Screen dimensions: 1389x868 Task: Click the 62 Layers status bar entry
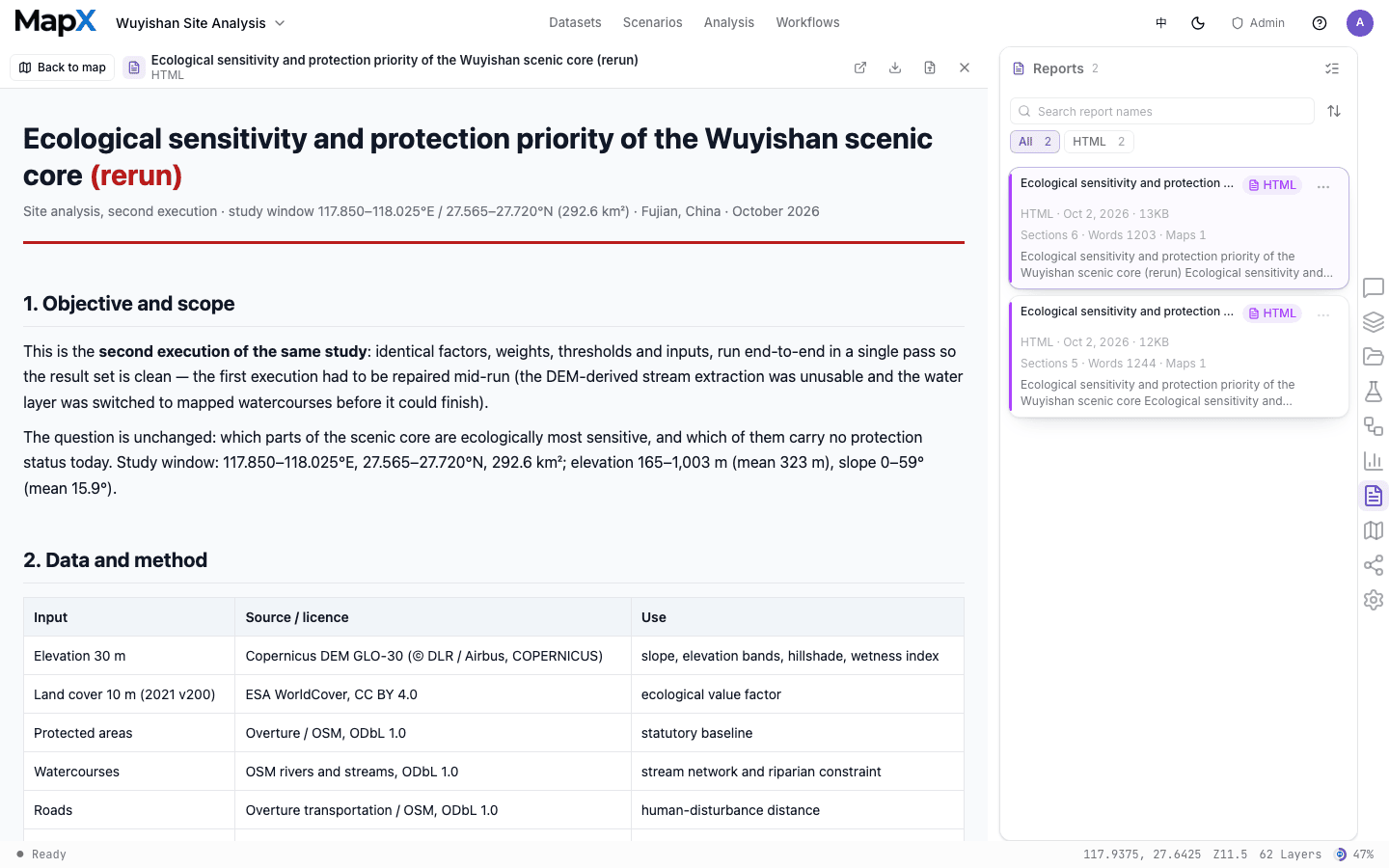[1290, 854]
